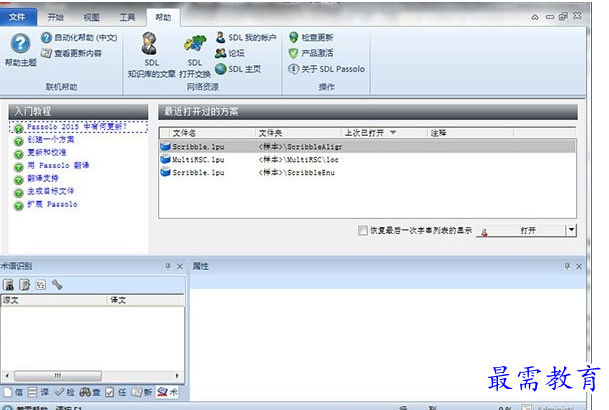Select Scribble.lpu in ScribbleAligr folder
This screenshot has width=609, height=410.
[367, 146]
